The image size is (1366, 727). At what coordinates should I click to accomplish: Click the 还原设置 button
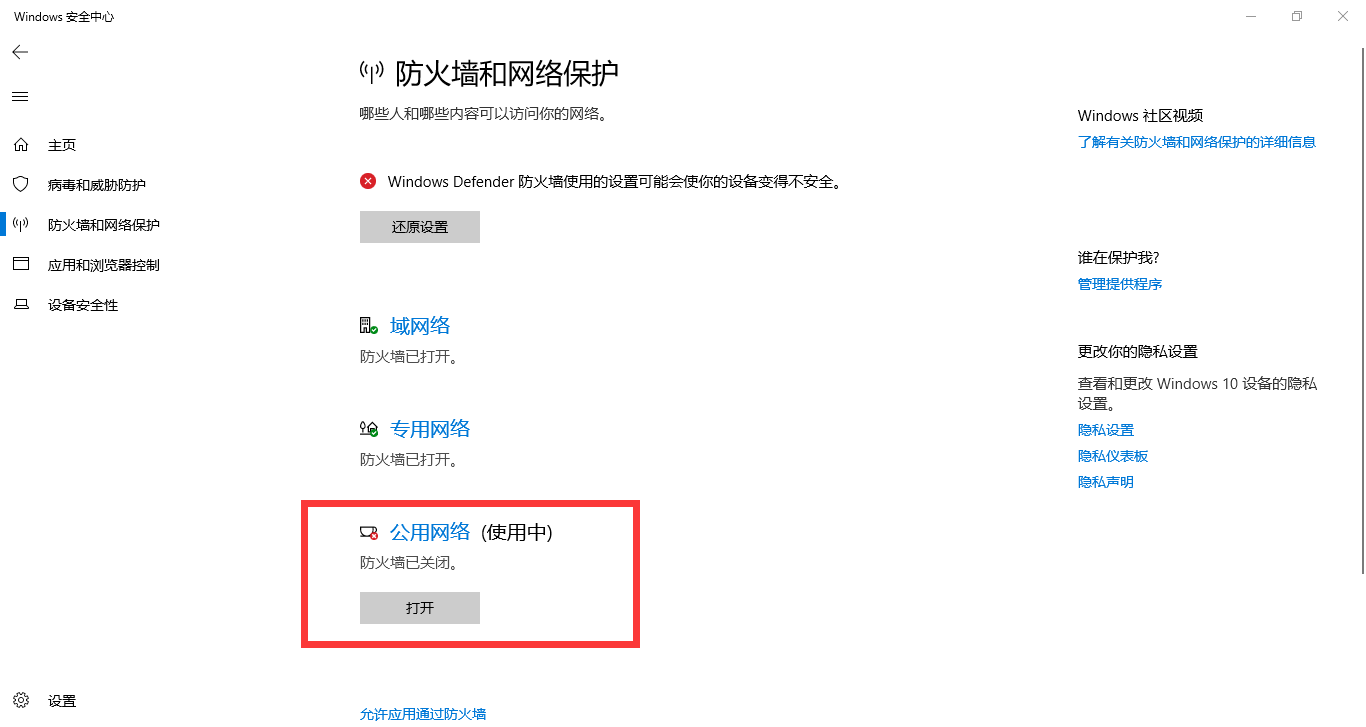pos(420,227)
